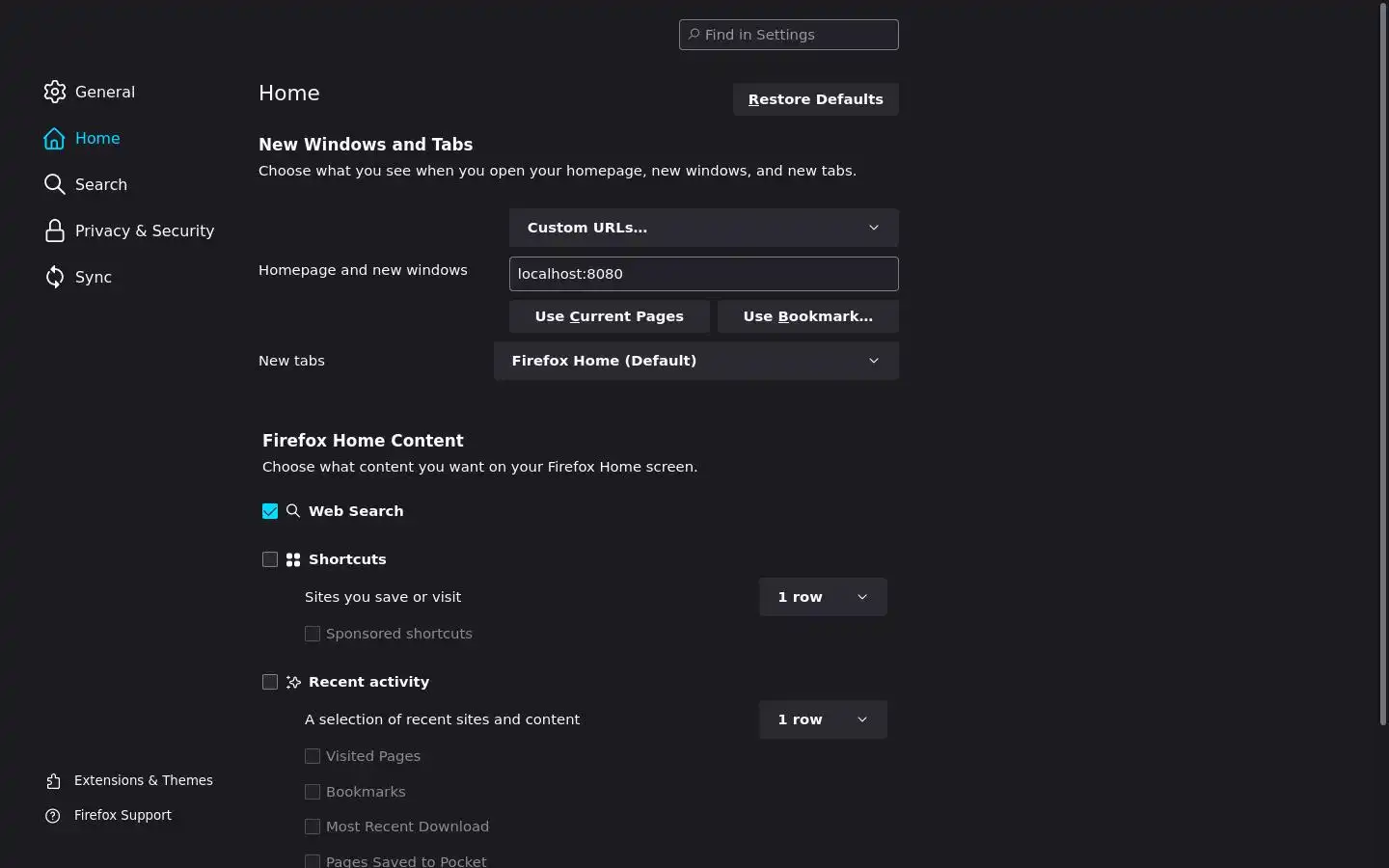The image size is (1389, 868).
Task: Switch to the General settings section
Action: (x=104, y=92)
